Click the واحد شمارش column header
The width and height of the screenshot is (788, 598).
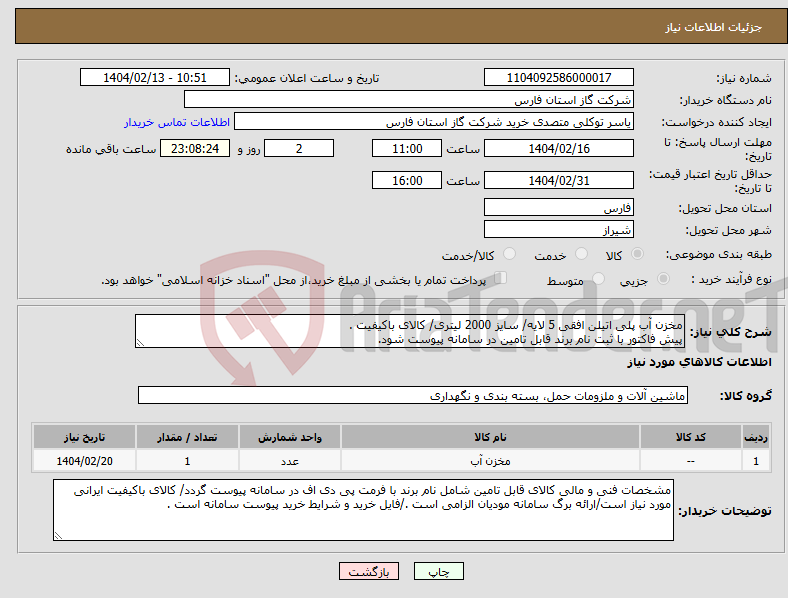click(290, 437)
